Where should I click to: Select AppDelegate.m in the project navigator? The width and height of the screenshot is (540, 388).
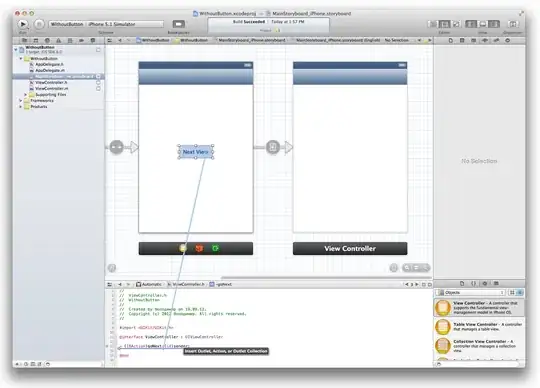click(x=50, y=70)
